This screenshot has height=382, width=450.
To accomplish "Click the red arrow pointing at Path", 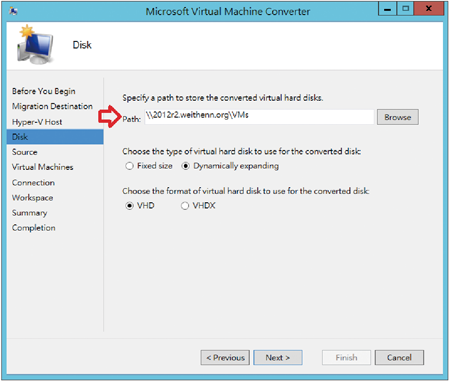I will tap(110, 117).
